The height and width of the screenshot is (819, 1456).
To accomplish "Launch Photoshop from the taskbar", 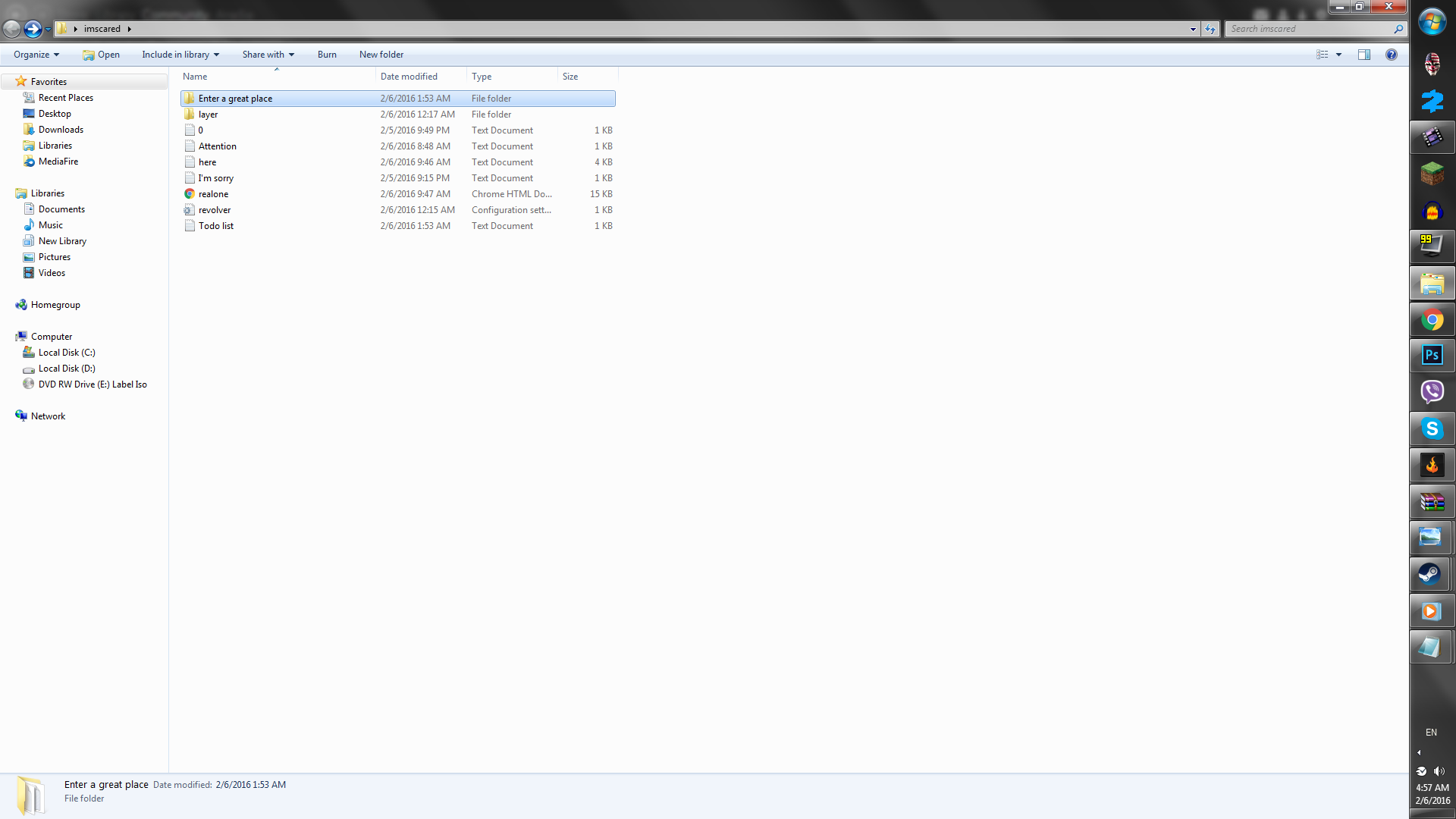I will tap(1432, 355).
